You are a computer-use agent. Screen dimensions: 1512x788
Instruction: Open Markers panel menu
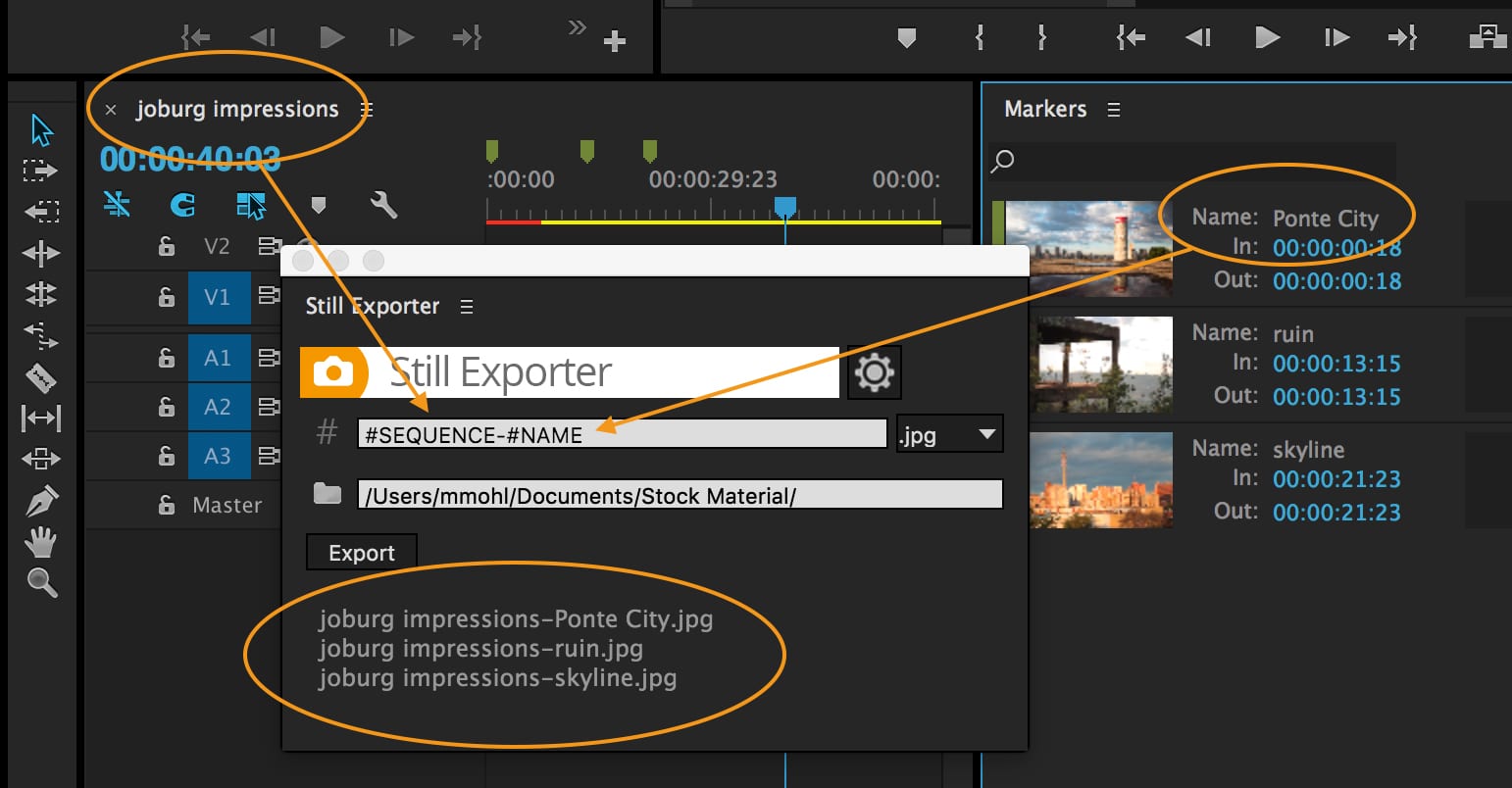point(1114,110)
